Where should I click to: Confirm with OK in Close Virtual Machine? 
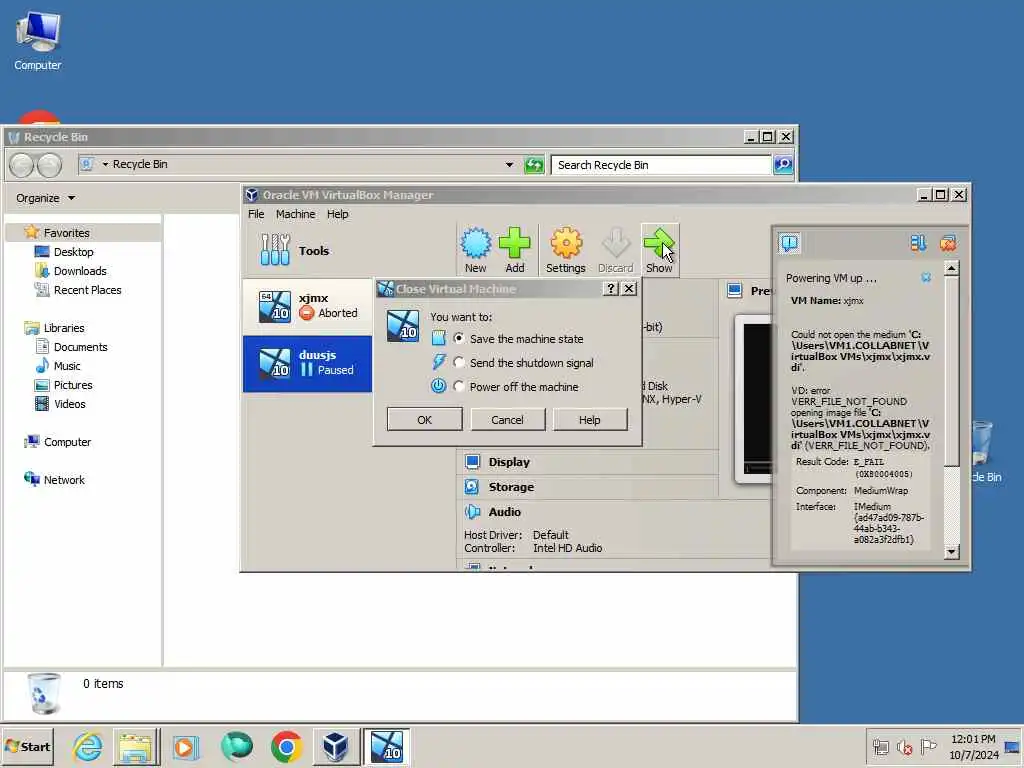pyautogui.click(x=424, y=419)
